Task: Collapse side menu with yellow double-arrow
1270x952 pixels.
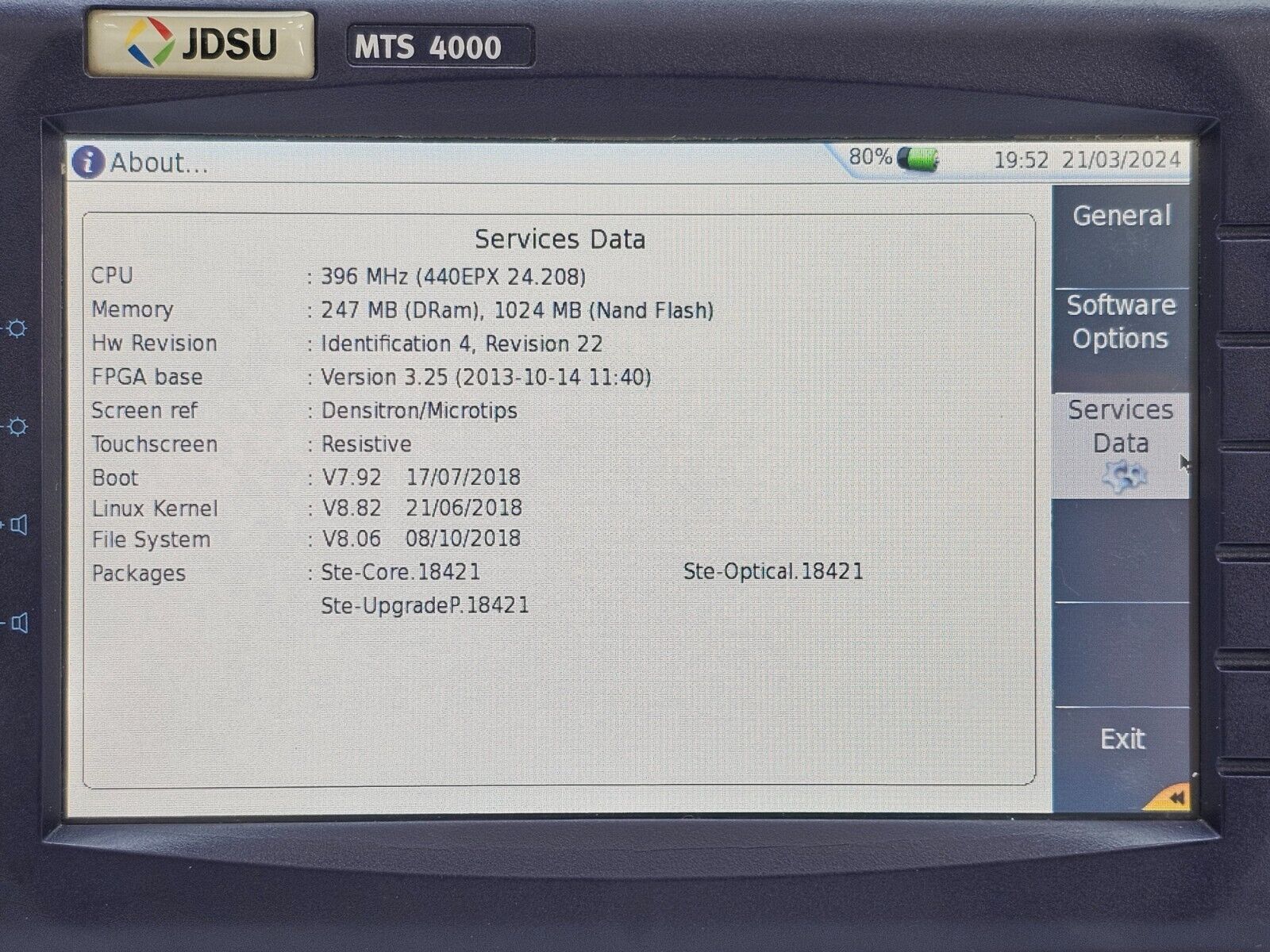Action: 1172,798
